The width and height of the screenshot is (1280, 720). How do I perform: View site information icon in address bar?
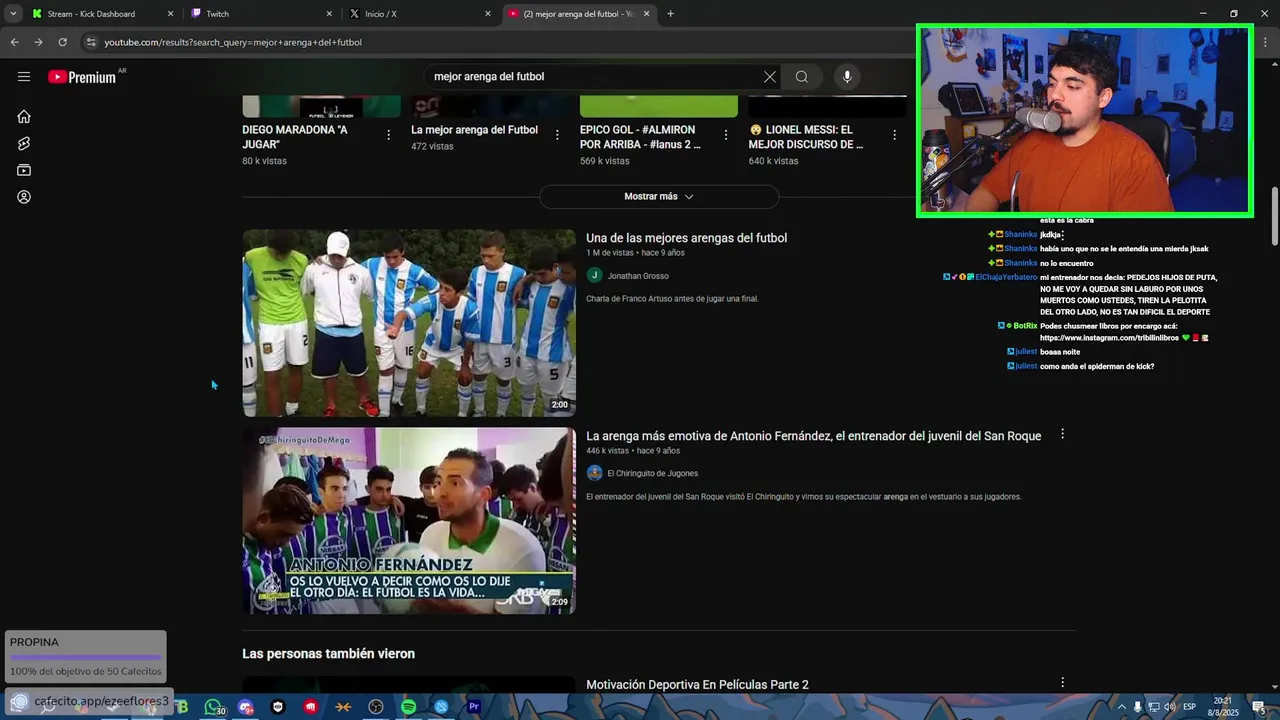pyautogui.click(x=91, y=42)
